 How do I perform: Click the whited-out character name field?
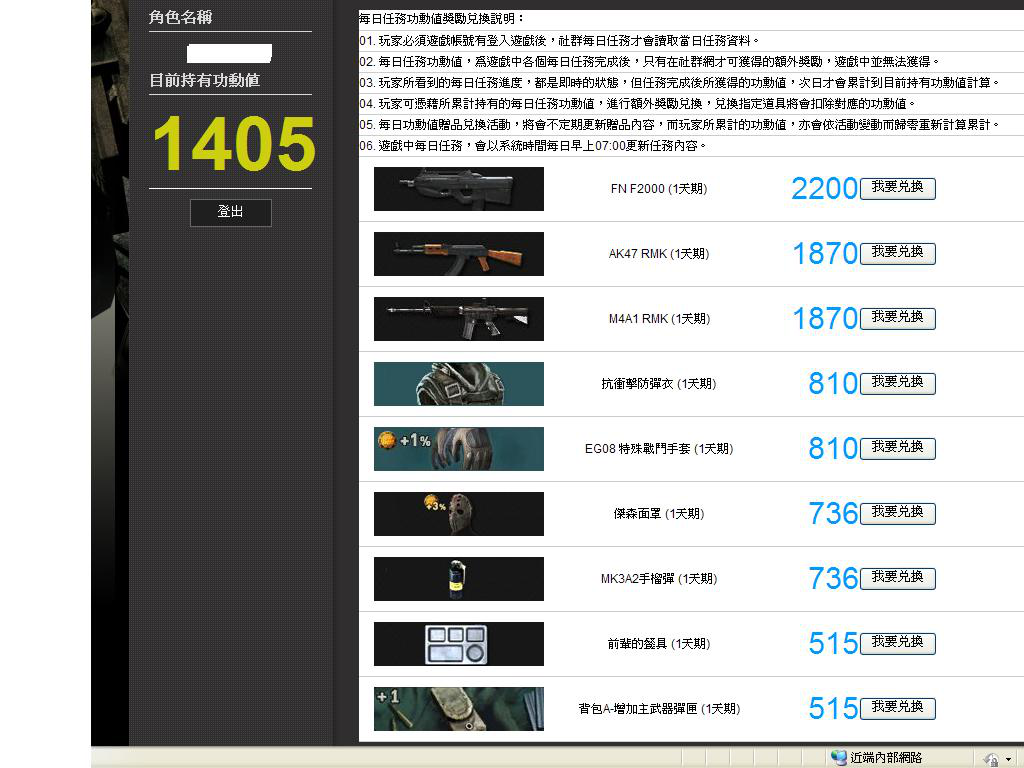coord(229,53)
